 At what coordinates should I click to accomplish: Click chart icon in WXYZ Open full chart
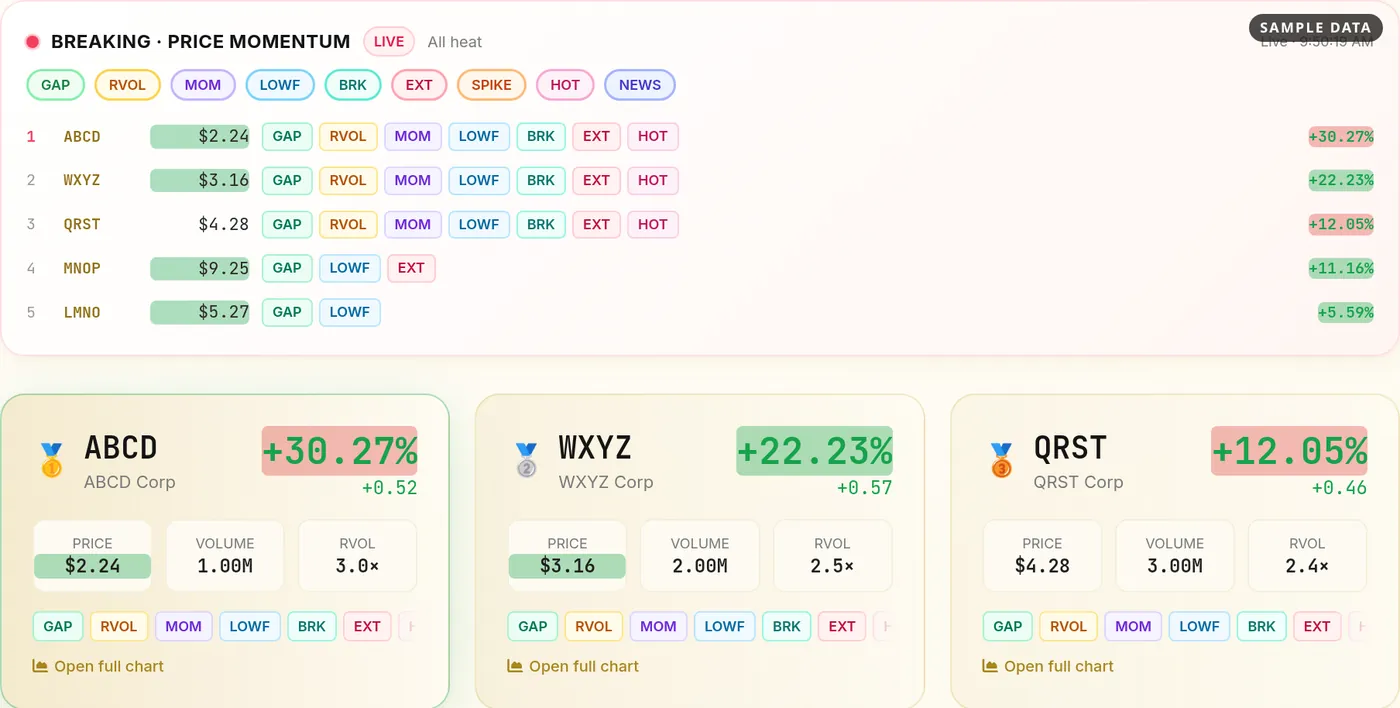coord(515,666)
